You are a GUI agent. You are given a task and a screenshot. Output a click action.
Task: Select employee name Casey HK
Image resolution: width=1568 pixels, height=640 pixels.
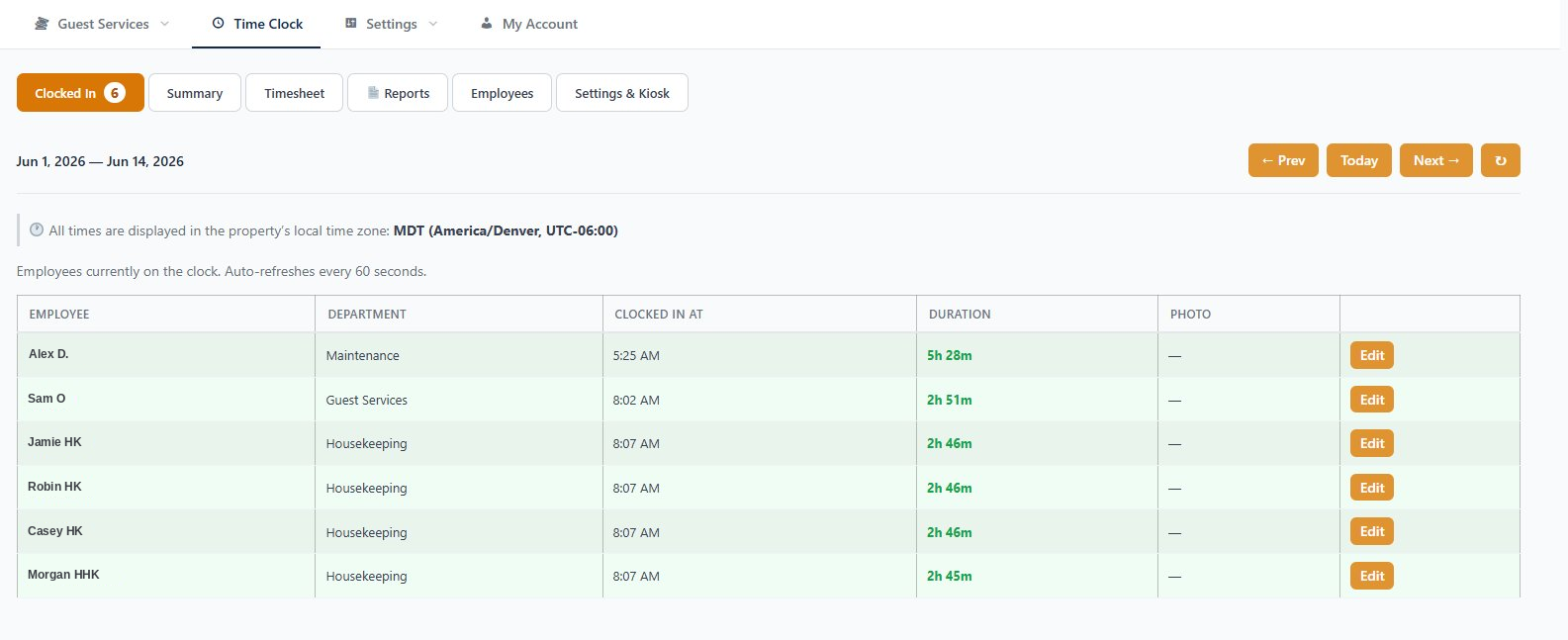click(55, 531)
